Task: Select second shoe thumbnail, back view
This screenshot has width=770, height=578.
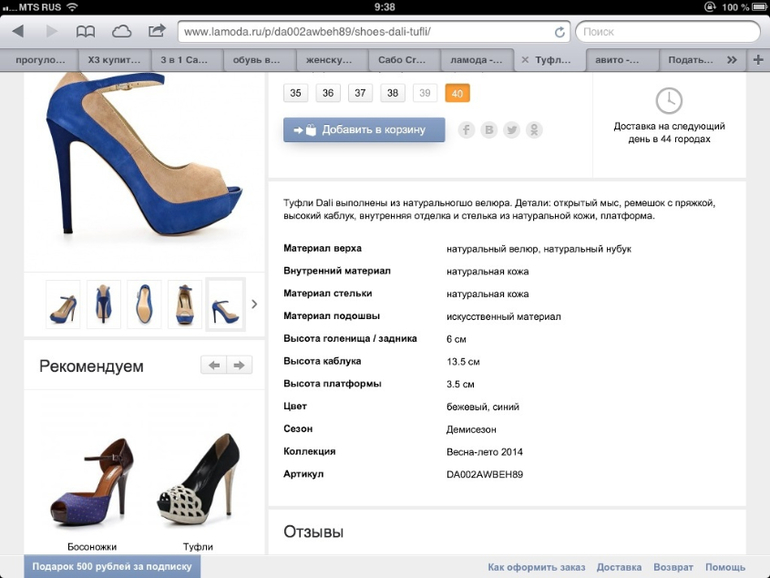Action: [x=104, y=304]
